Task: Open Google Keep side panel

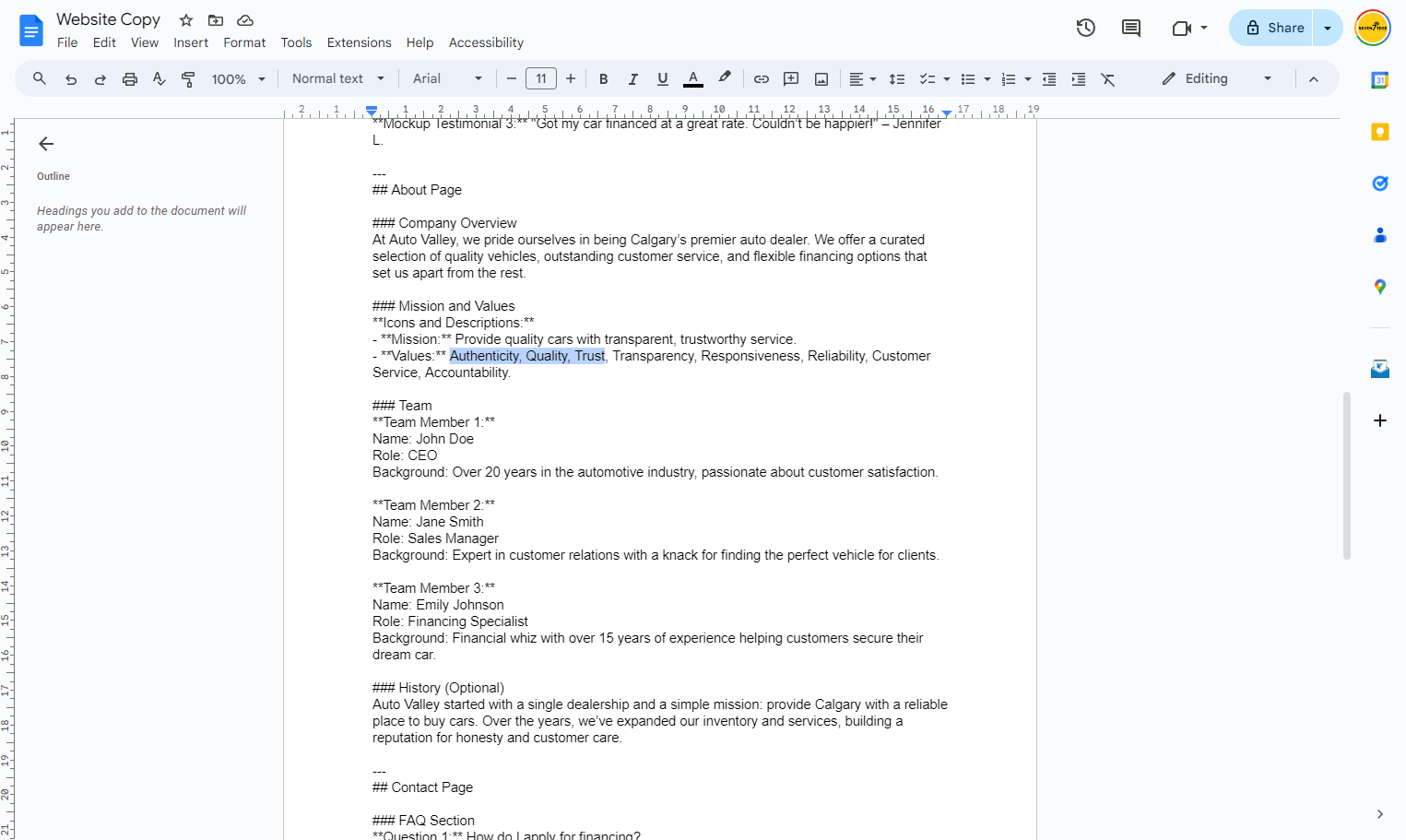Action: click(x=1380, y=132)
